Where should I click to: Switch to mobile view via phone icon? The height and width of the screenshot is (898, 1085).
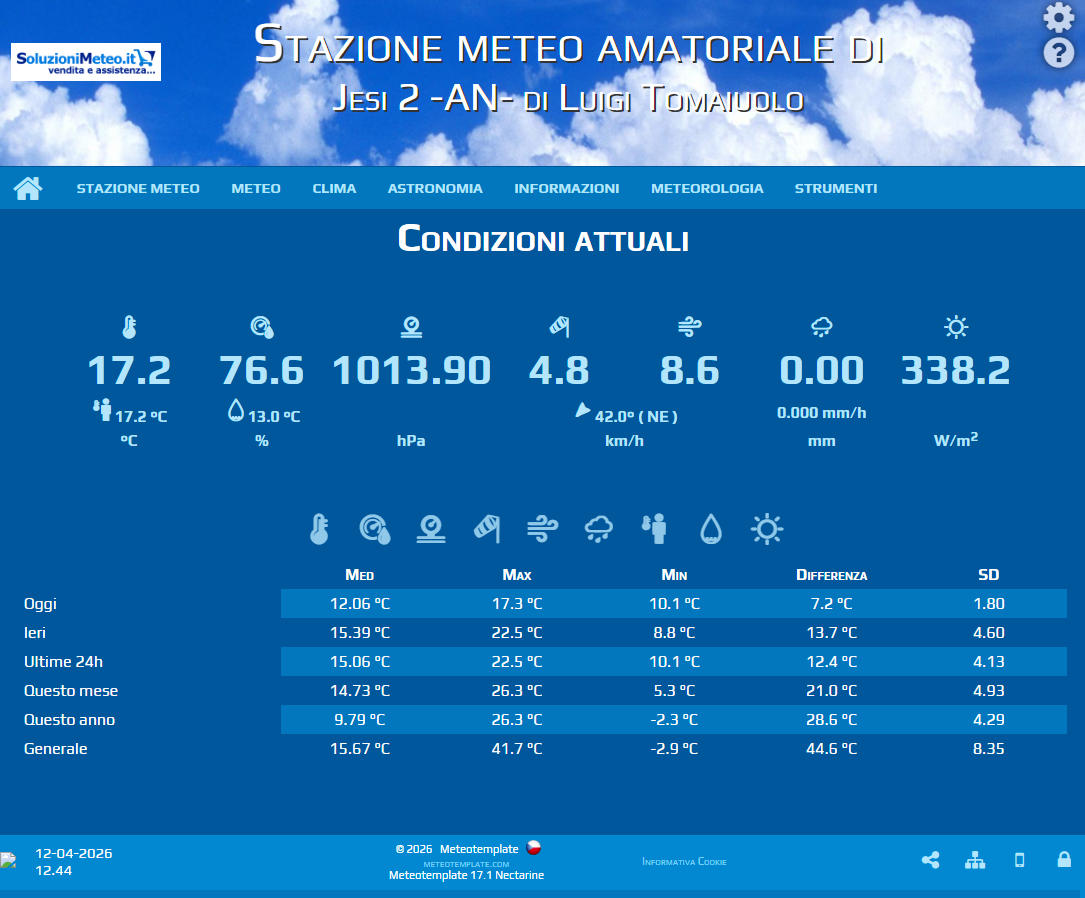click(1020, 860)
